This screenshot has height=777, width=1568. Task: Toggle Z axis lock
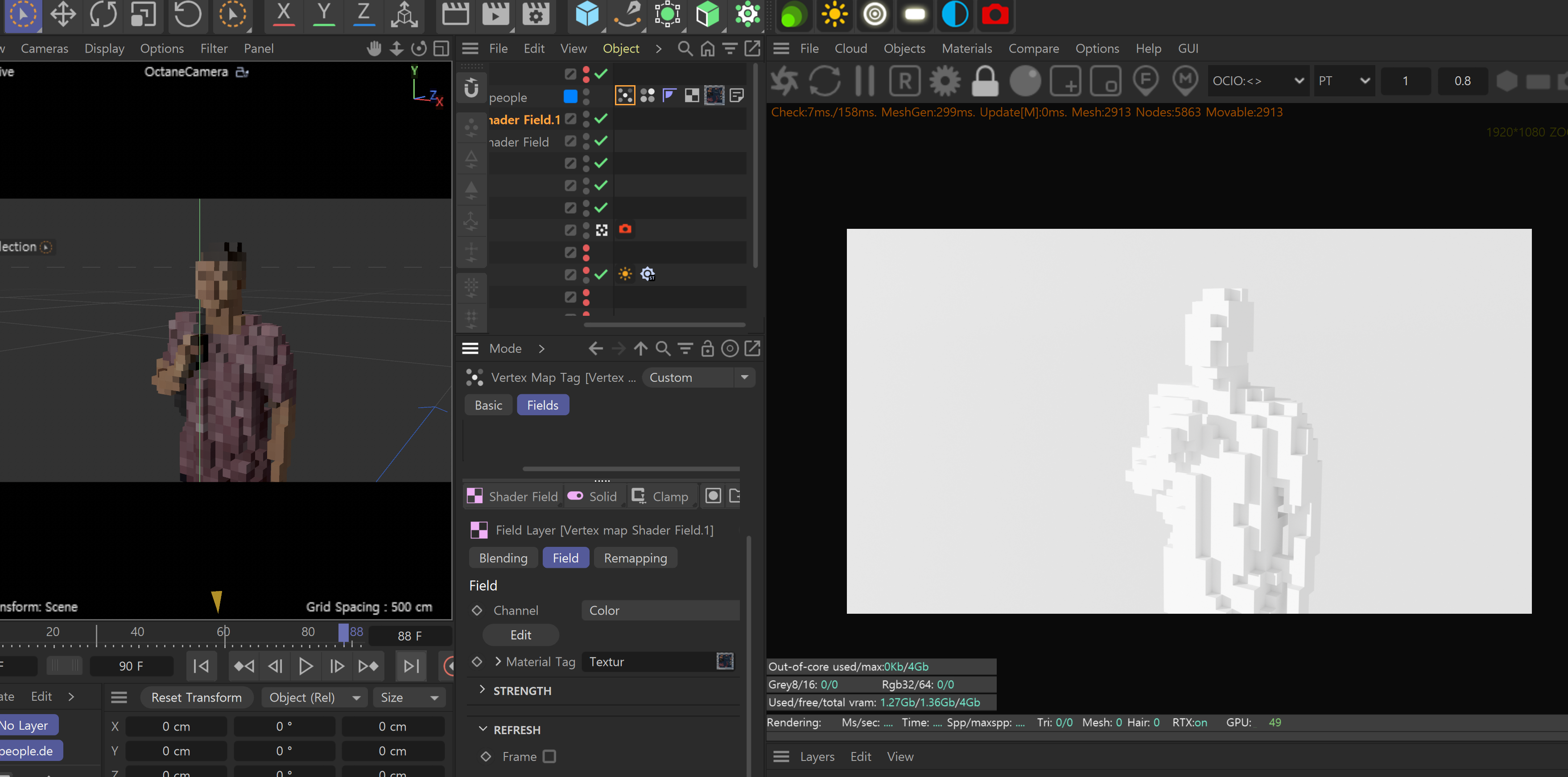point(363,14)
